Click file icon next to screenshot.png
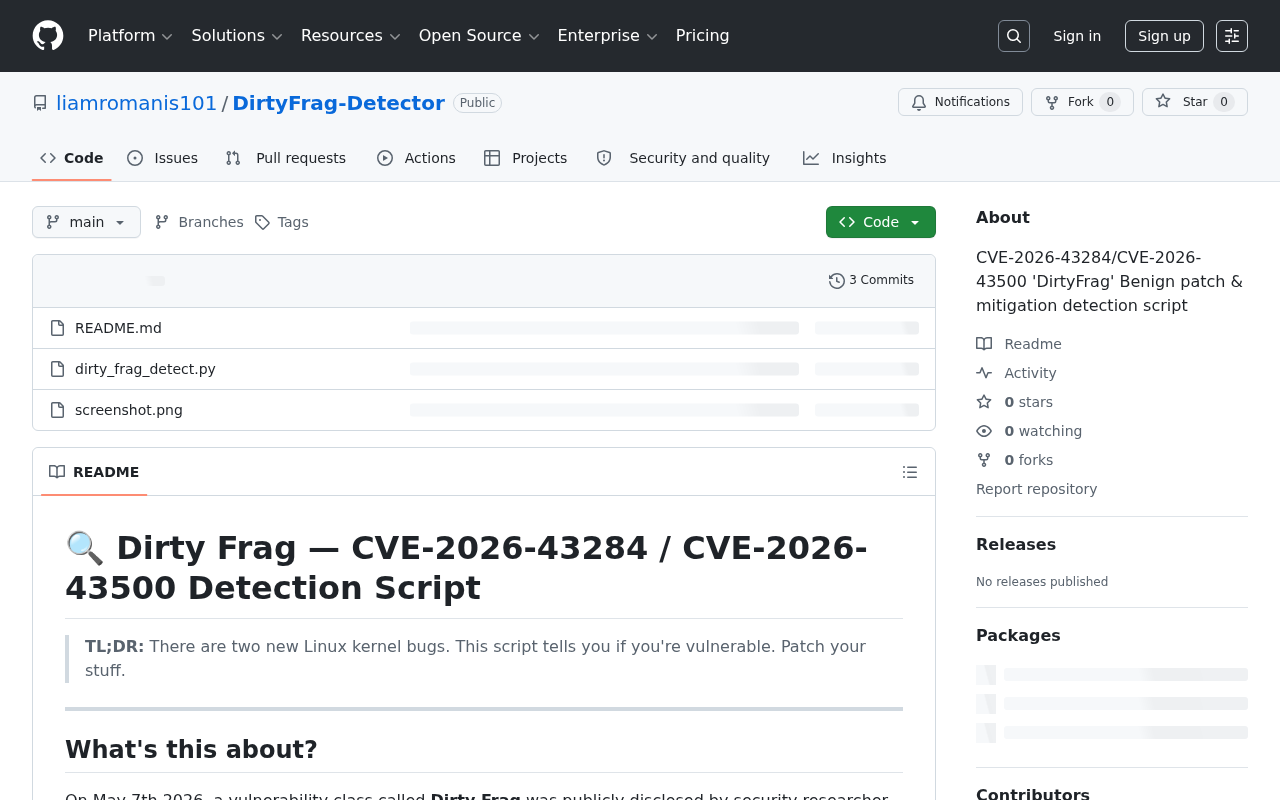The image size is (1280, 800). pyautogui.click(x=58, y=410)
